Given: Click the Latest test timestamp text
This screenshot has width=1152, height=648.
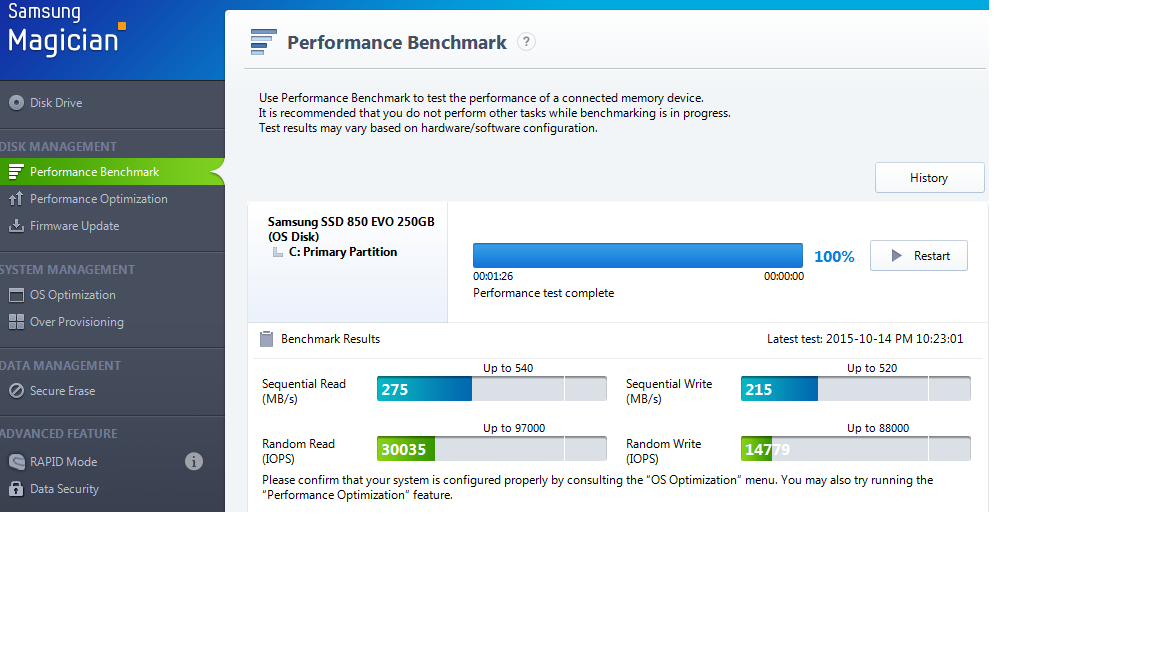Looking at the screenshot, I should coord(865,339).
